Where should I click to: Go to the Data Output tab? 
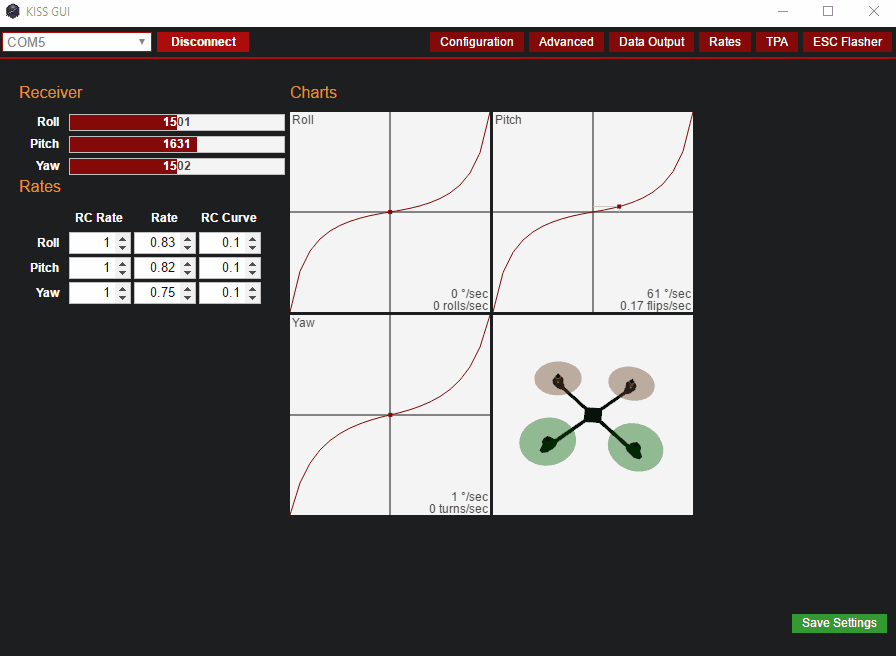[651, 42]
